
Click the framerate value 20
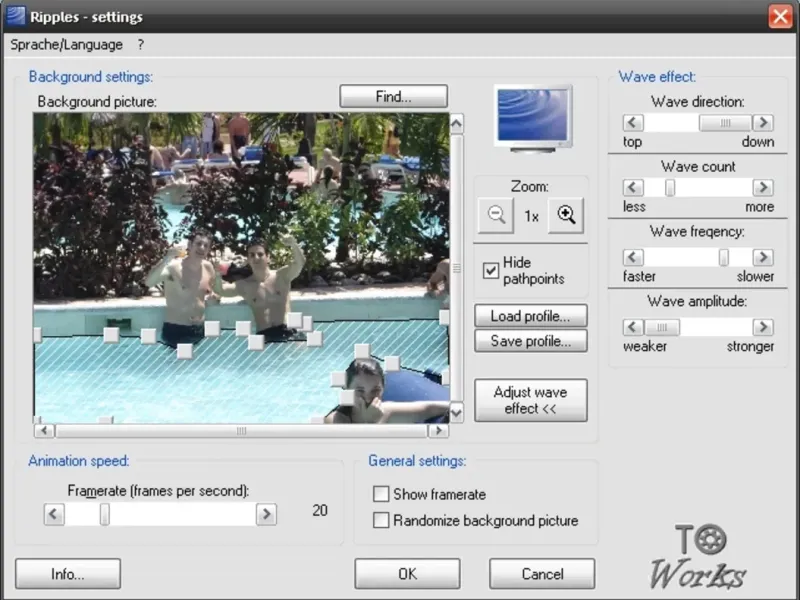click(320, 510)
